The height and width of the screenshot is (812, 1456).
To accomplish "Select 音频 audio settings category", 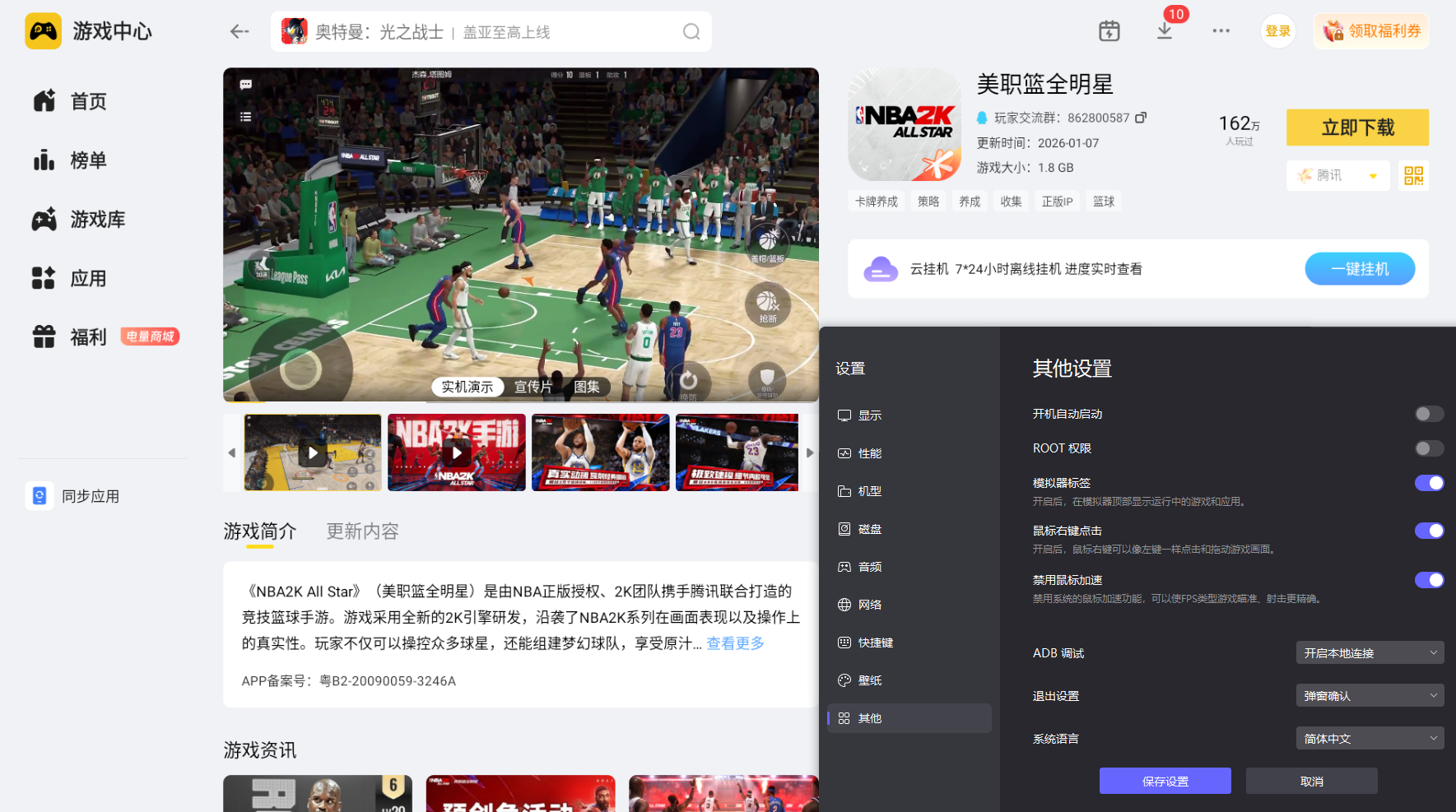I will click(x=909, y=567).
